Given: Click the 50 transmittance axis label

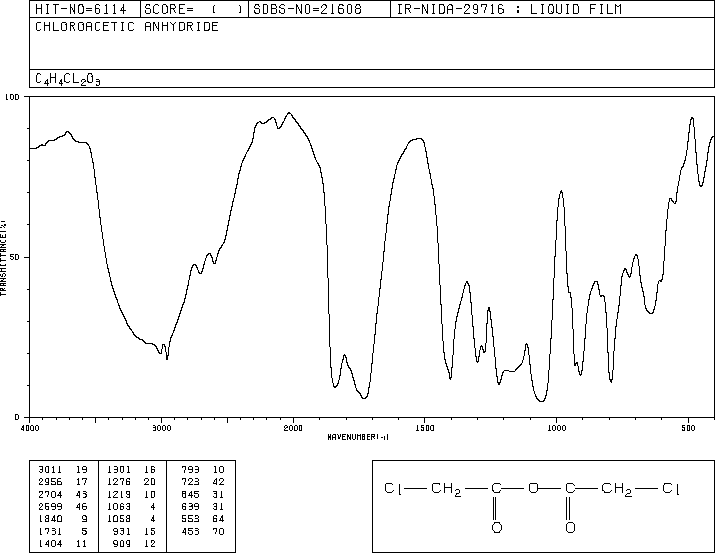Looking at the screenshot, I should coord(15,258).
